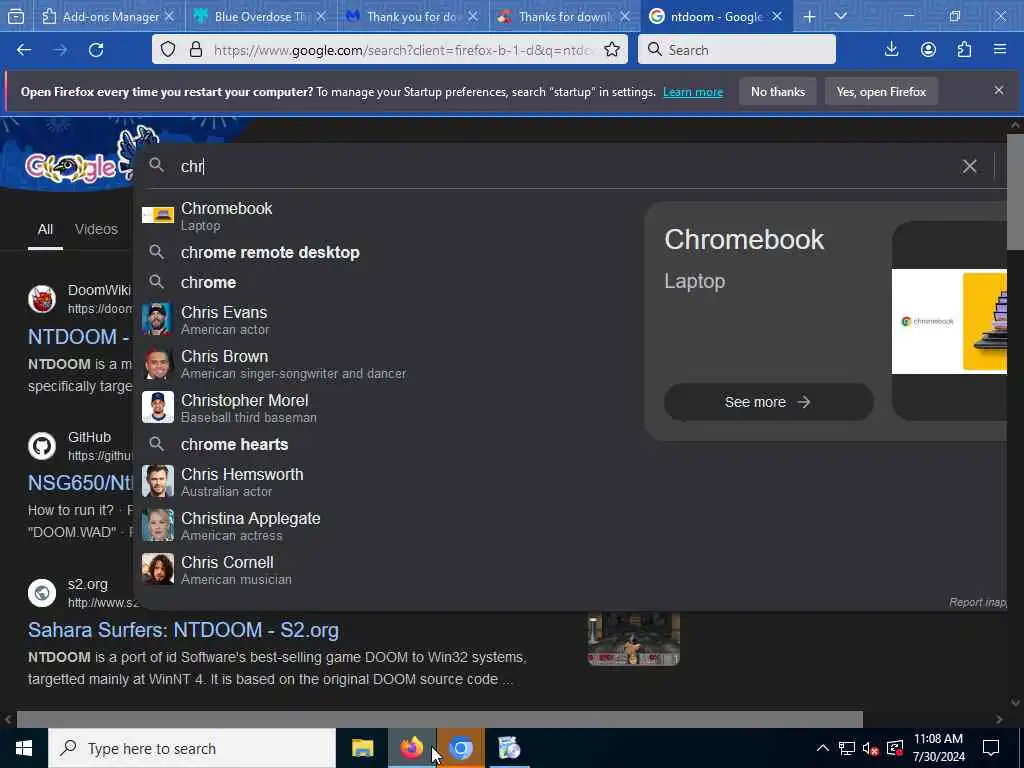Click the Chromebook preview image
The height and width of the screenshot is (768, 1024).
(949, 321)
